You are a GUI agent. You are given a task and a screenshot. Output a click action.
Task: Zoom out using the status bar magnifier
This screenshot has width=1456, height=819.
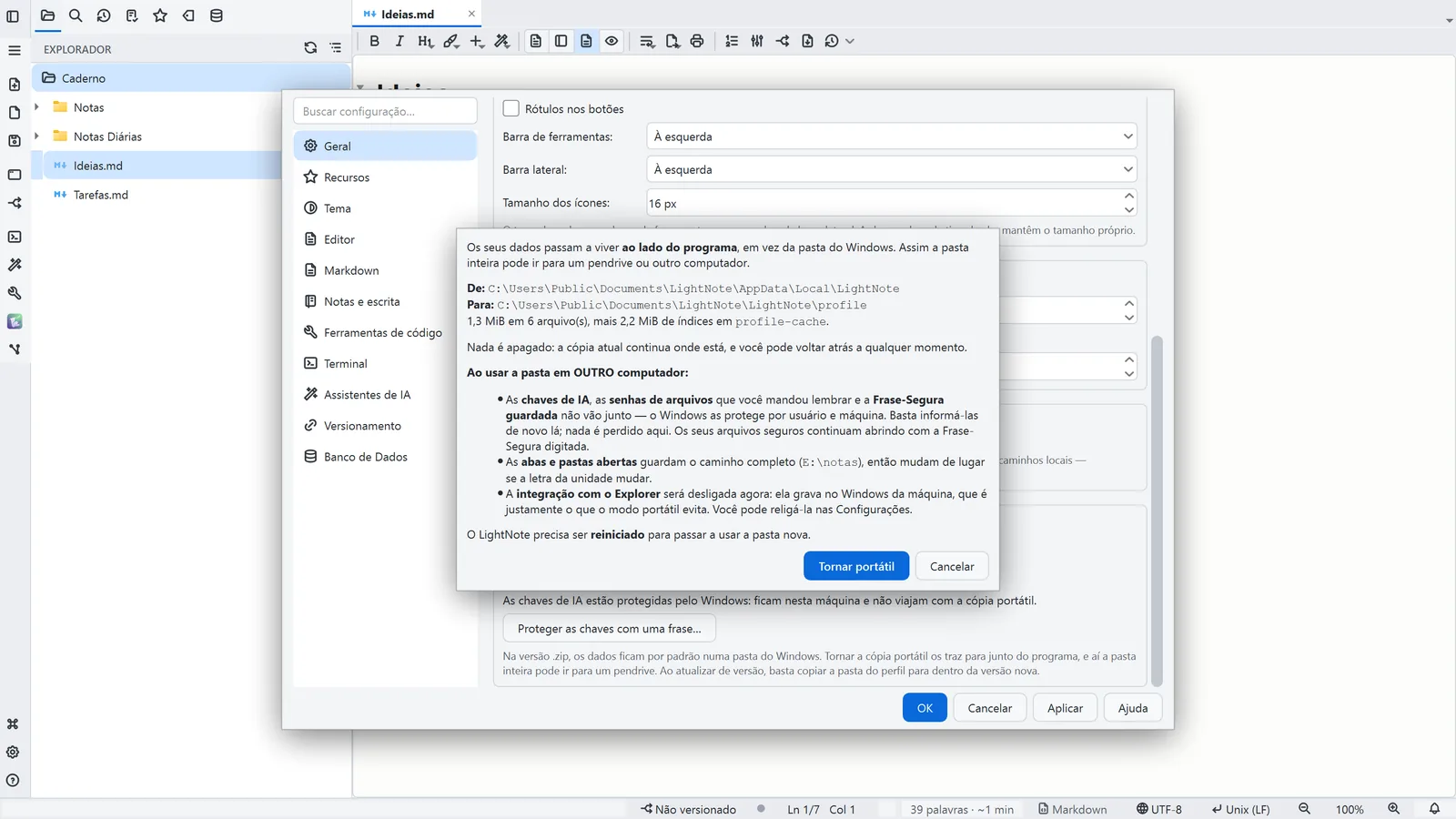click(1304, 809)
